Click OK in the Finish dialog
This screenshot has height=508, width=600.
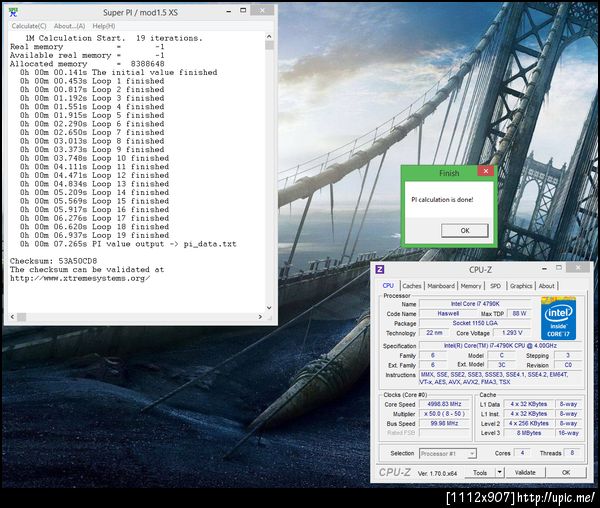pos(465,230)
